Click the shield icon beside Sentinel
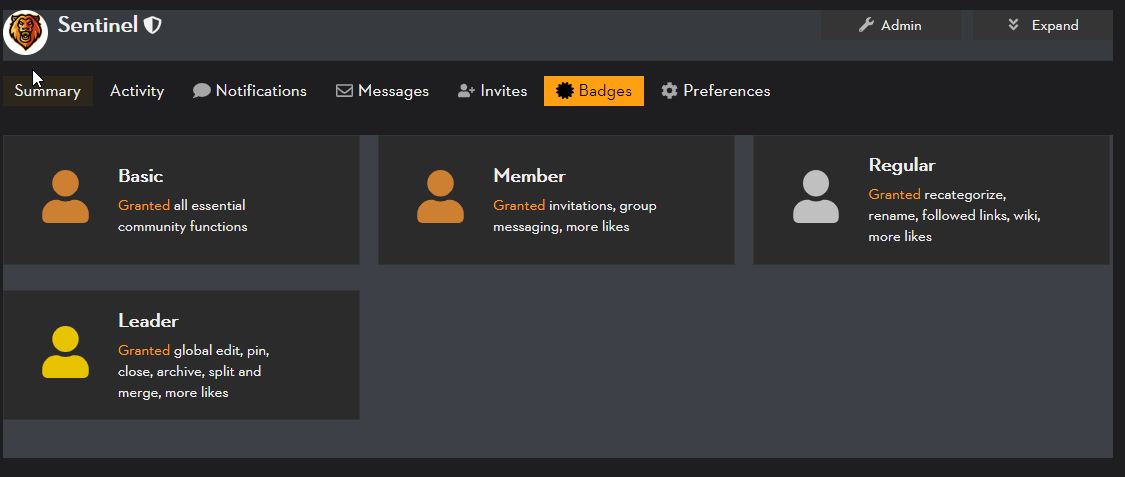Image resolution: width=1125 pixels, height=477 pixels. click(x=152, y=26)
